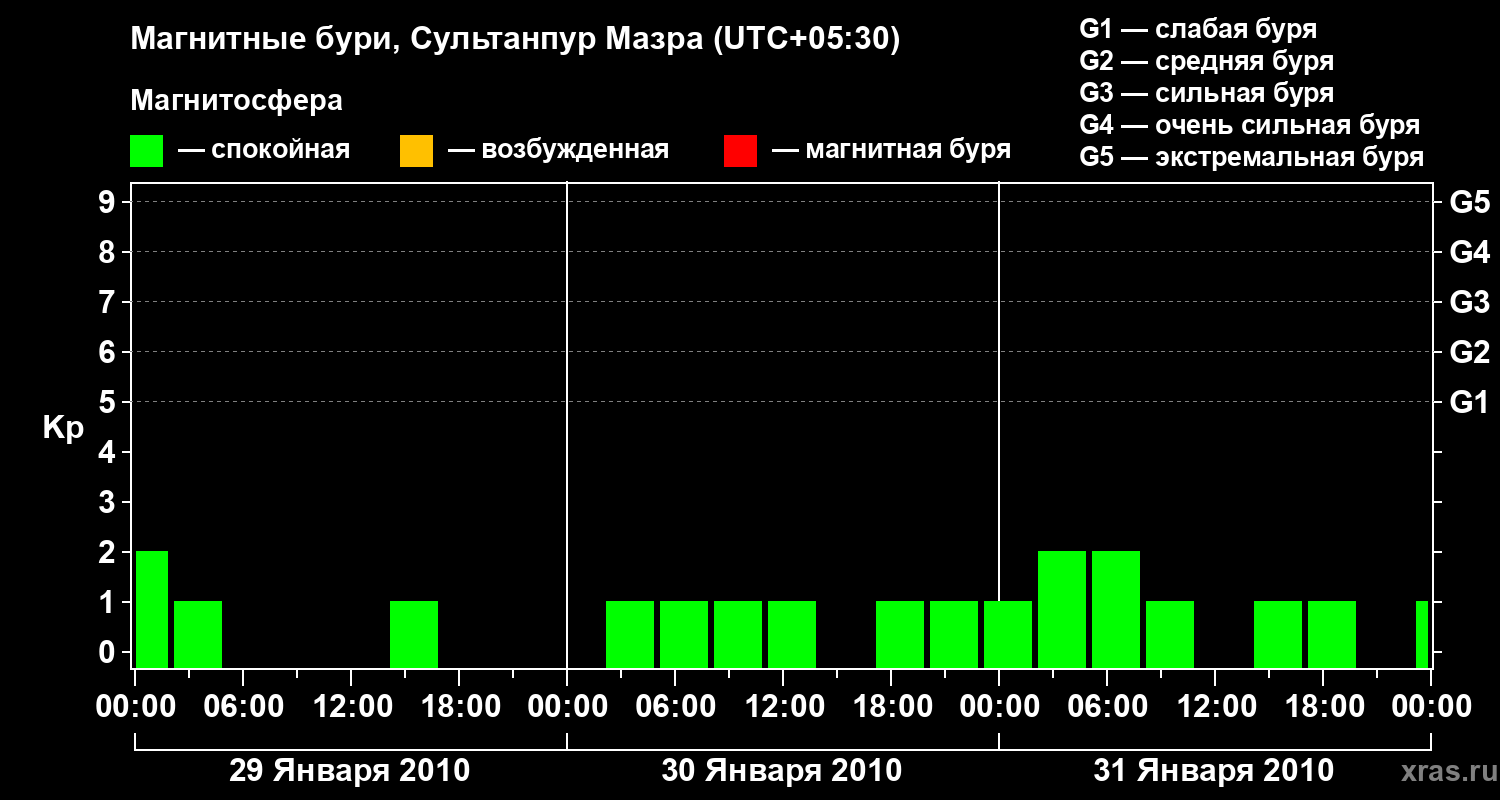Click the 'G3 — сильная буря' legend line

(x=1206, y=93)
